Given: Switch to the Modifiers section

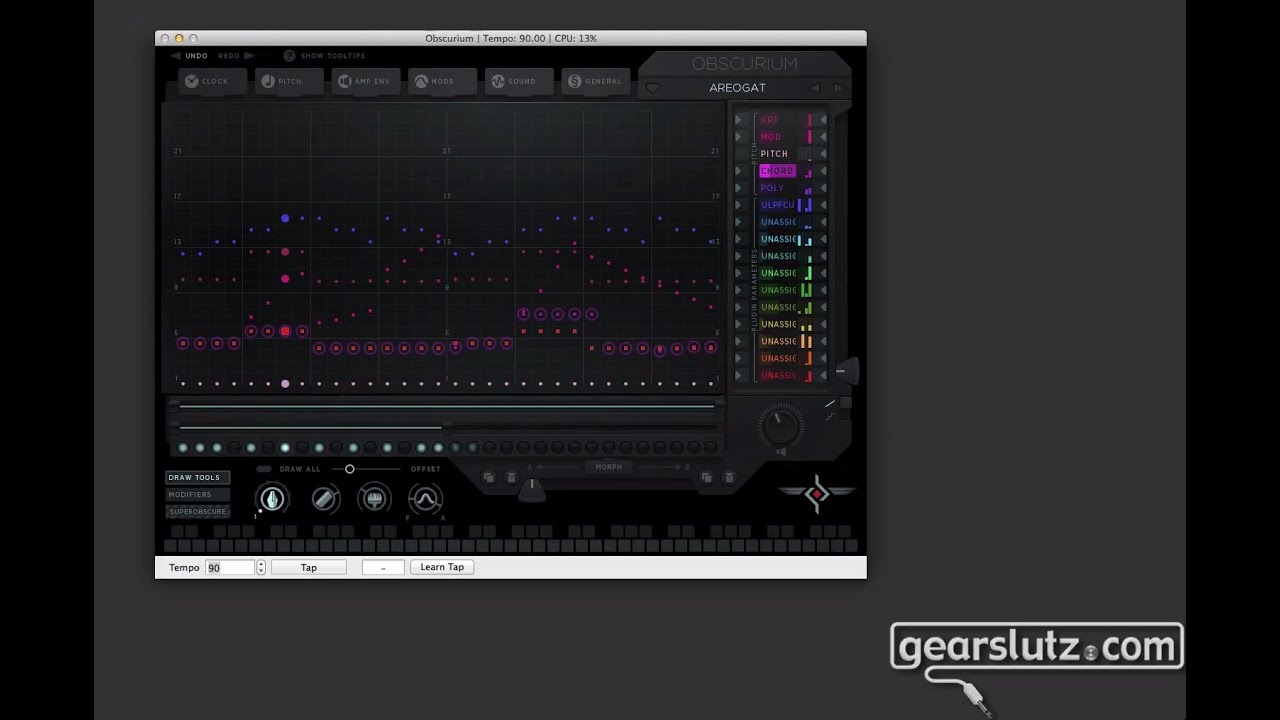Looking at the screenshot, I should click(197, 494).
